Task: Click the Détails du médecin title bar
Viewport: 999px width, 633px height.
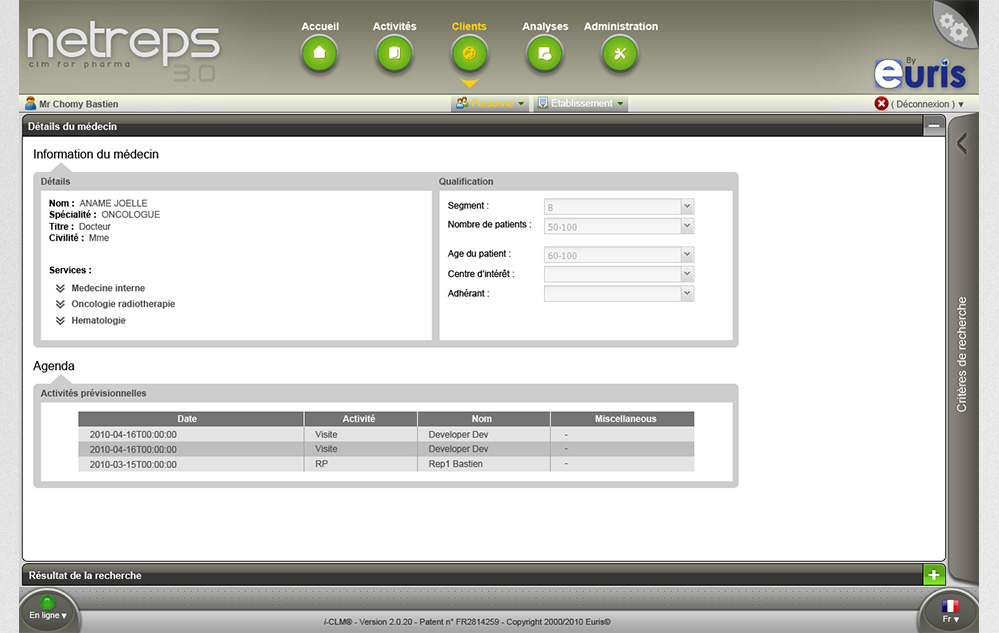Action: pos(473,126)
